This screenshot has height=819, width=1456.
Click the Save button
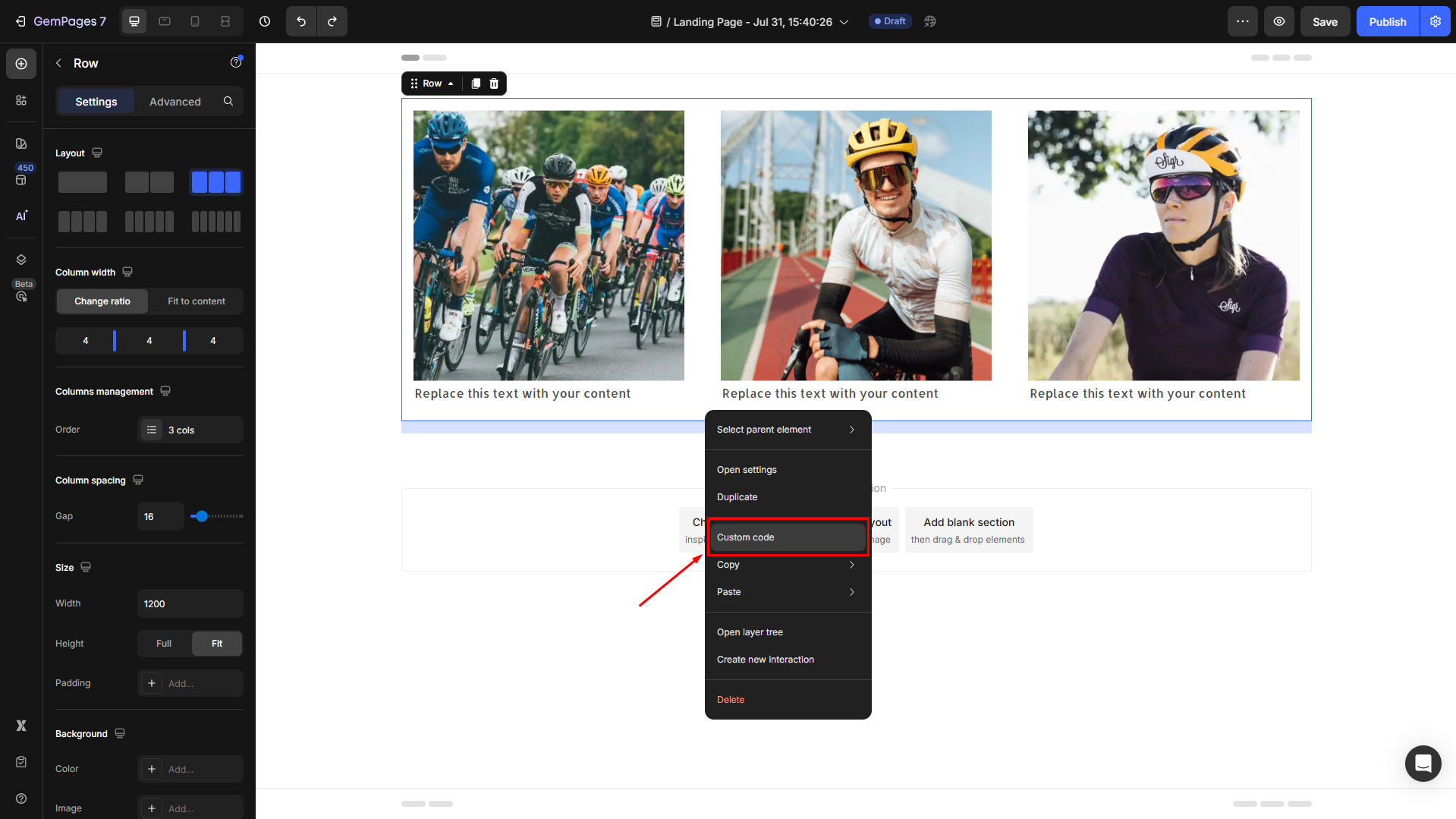point(1325,21)
